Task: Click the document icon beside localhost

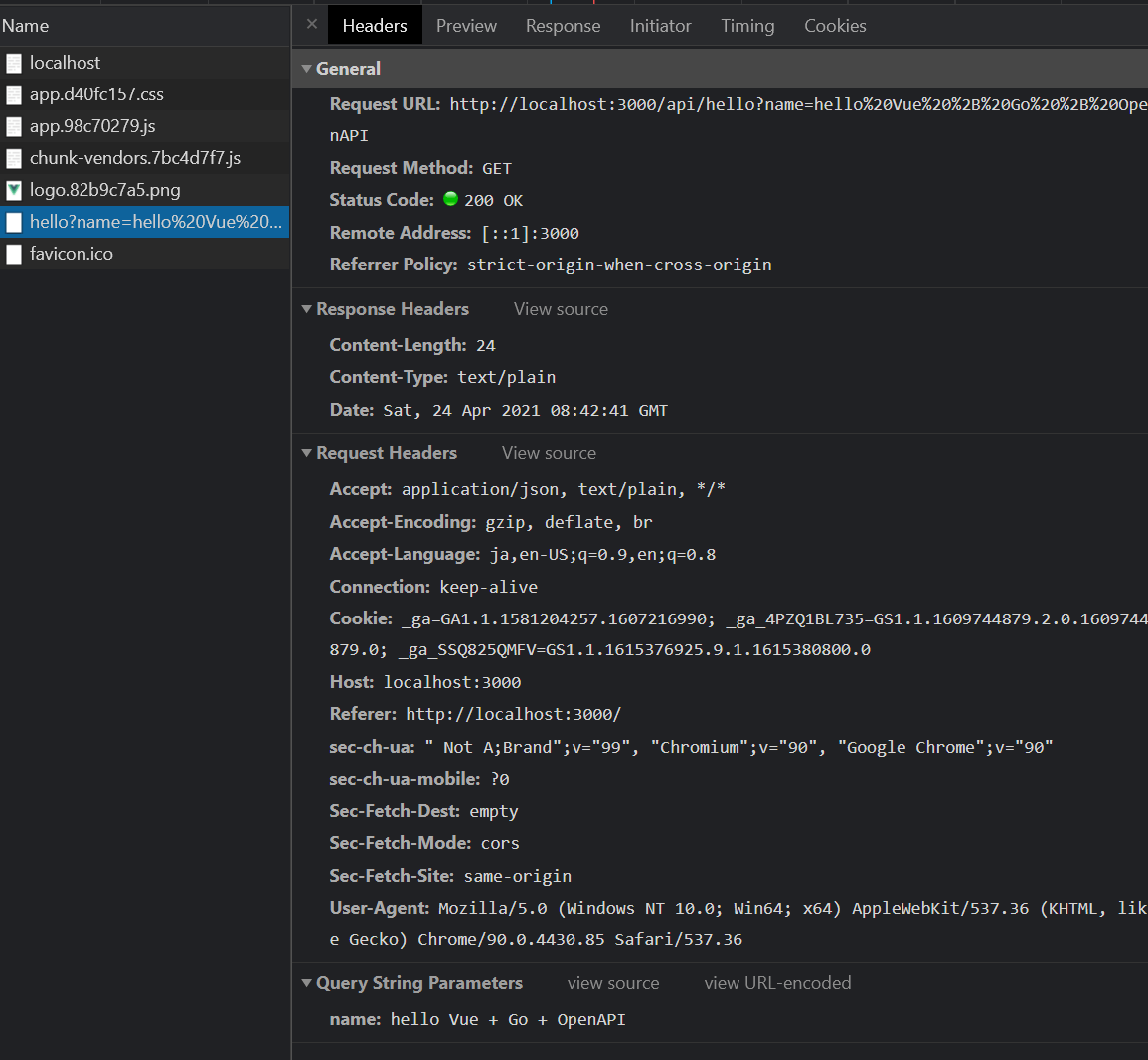Action: pyautogui.click(x=14, y=63)
